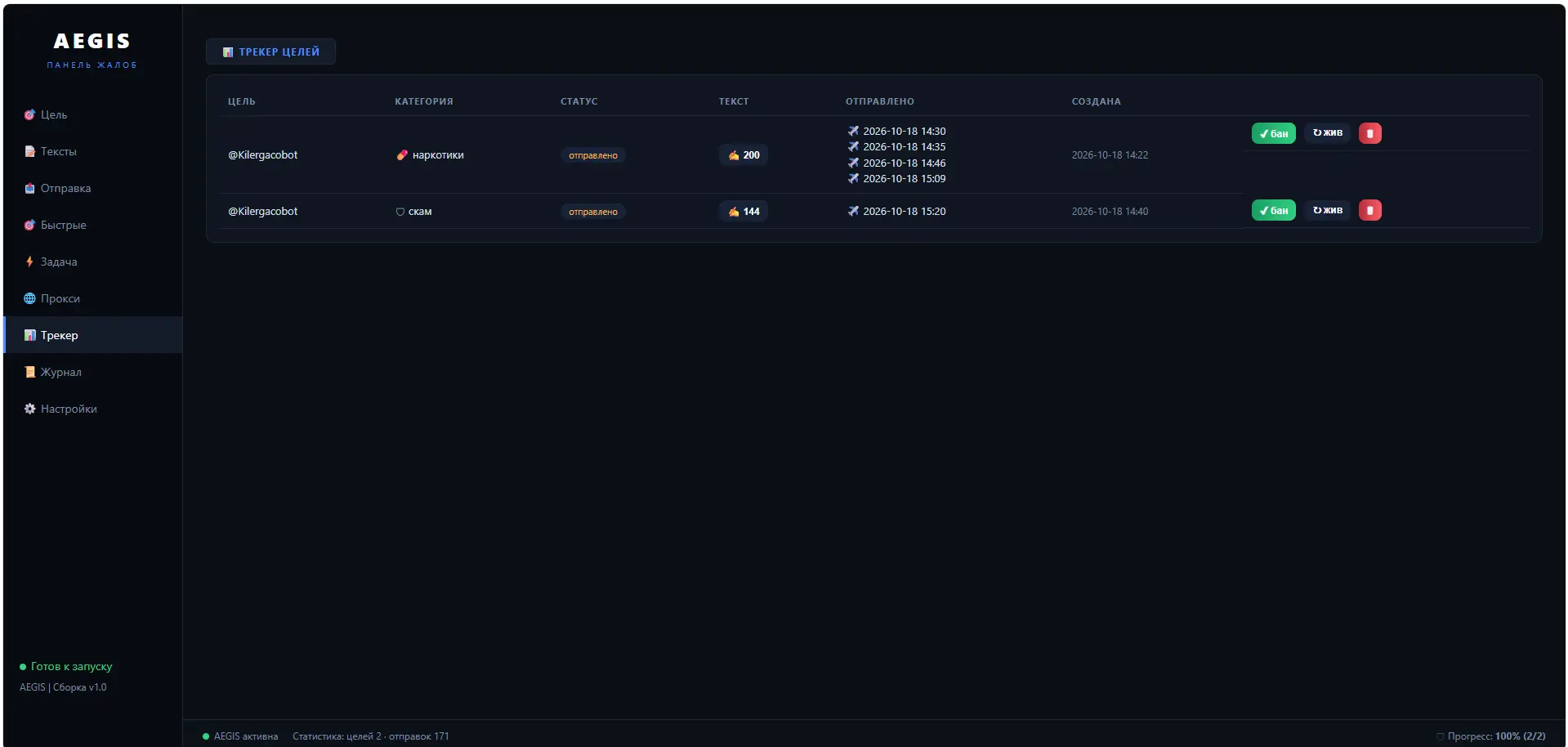Click the КАТЕГОРИЯ column header
Screen dimensions: 1568x747
pos(424,101)
